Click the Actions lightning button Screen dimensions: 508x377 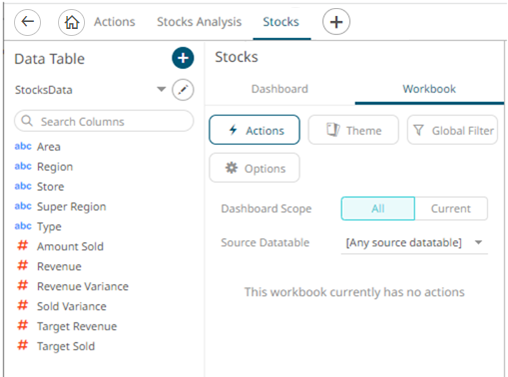pyautogui.click(x=255, y=130)
